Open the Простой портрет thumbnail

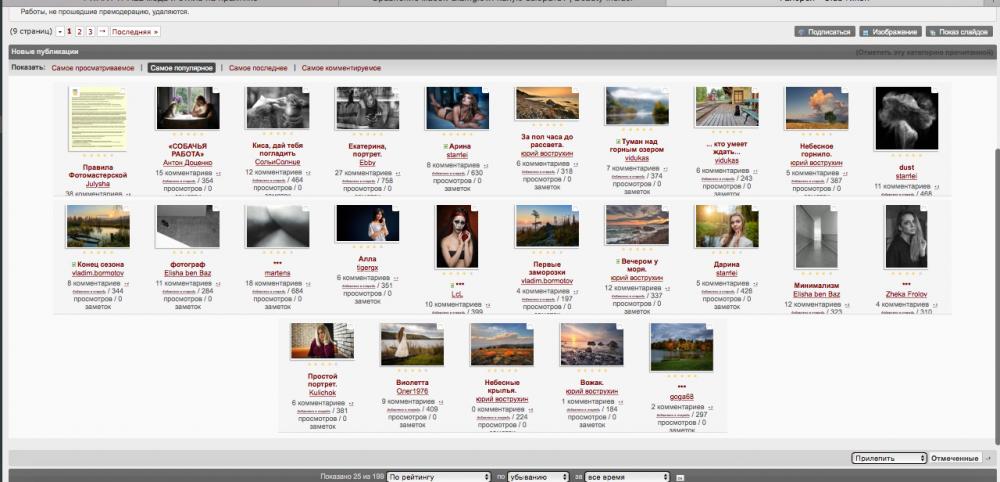tap(322, 340)
